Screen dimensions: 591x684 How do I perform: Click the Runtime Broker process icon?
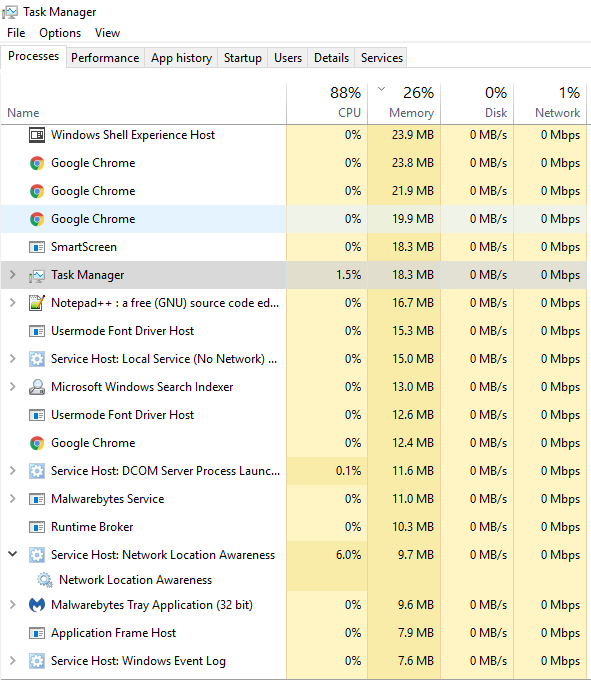click(x=37, y=527)
